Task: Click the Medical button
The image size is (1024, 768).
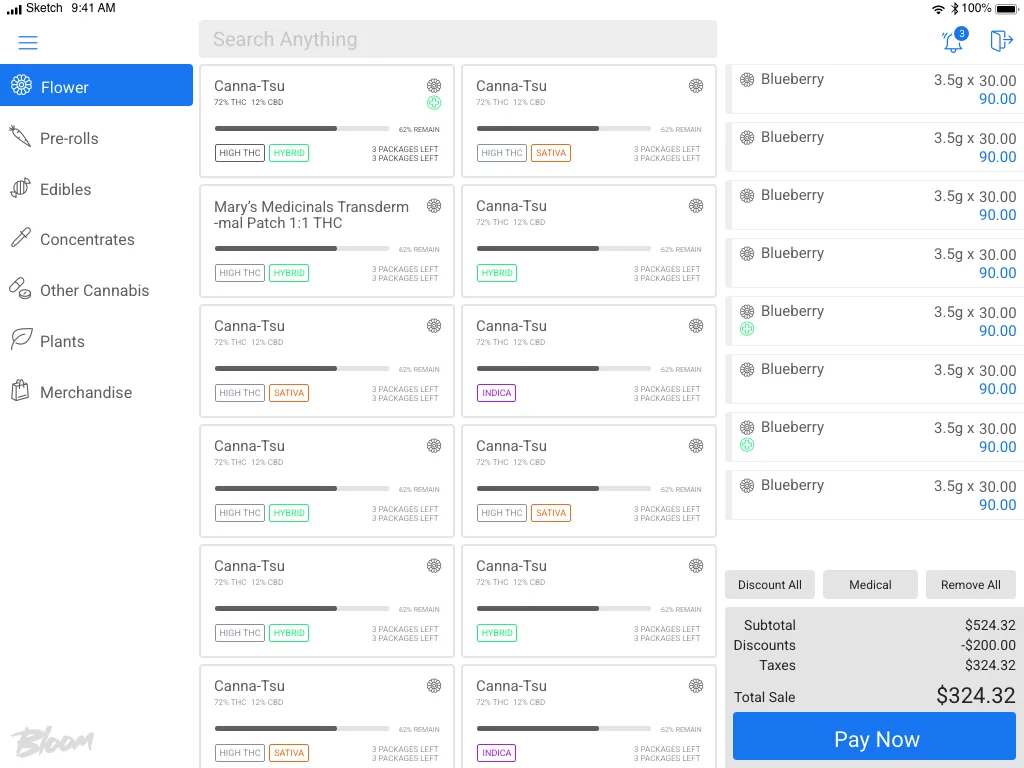Action: point(870,584)
